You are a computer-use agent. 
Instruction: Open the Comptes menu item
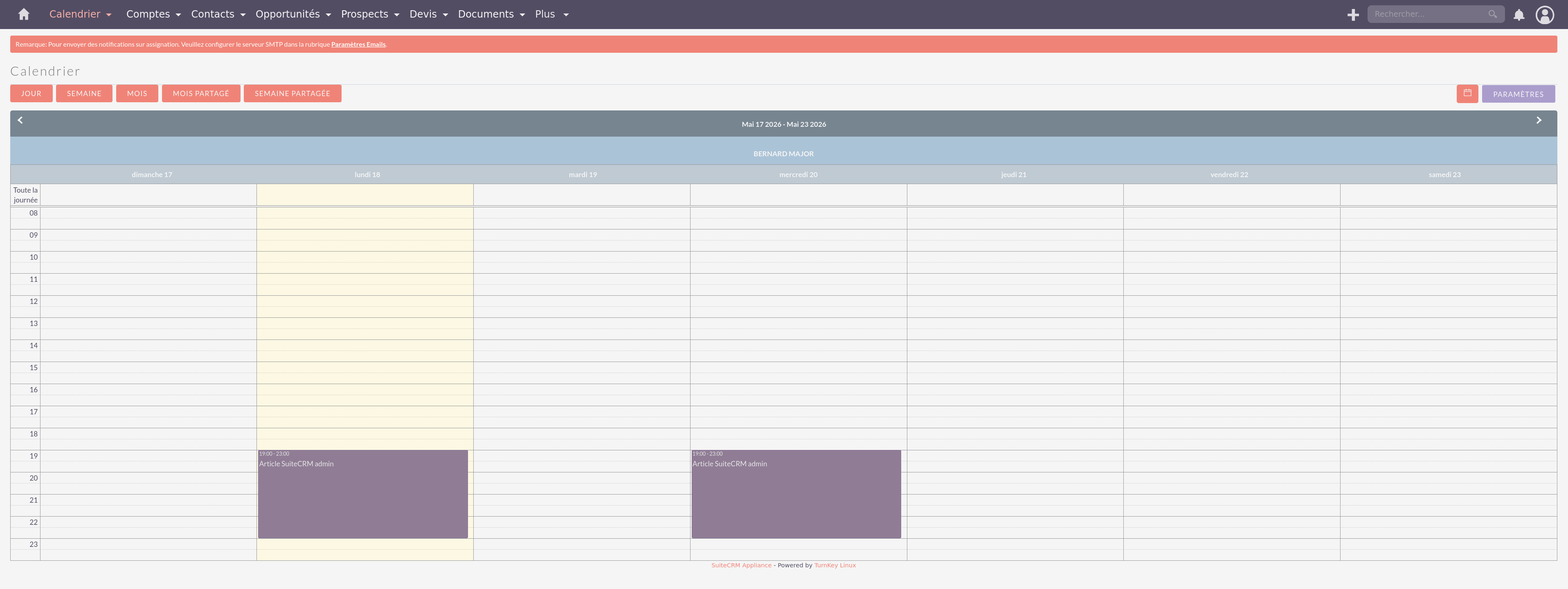point(148,14)
